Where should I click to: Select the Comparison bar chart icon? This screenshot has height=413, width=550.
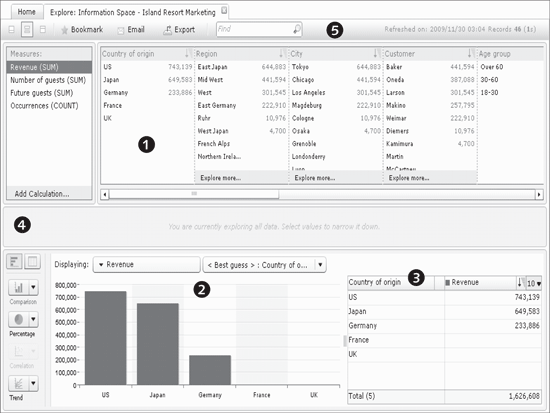(19, 288)
